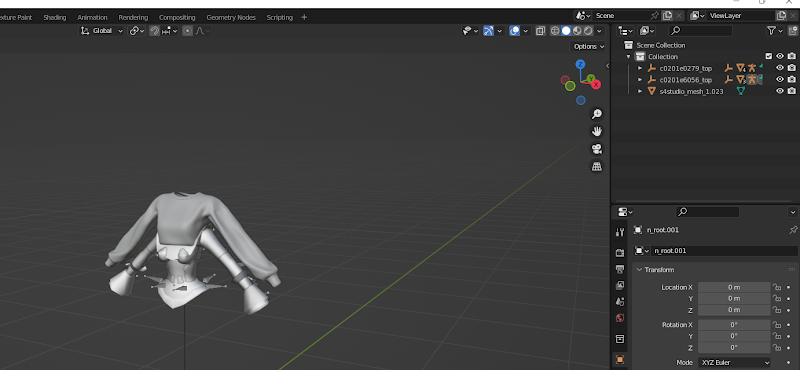Image resolution: width=800 pixels, height=370 pixels.
Task: Open the Object properties tab icon
Action: click(620, 359)
